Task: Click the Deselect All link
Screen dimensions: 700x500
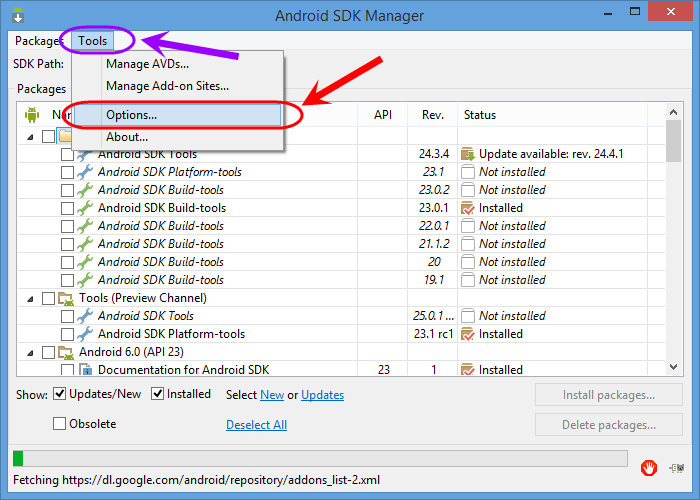Action: (256, 425)
